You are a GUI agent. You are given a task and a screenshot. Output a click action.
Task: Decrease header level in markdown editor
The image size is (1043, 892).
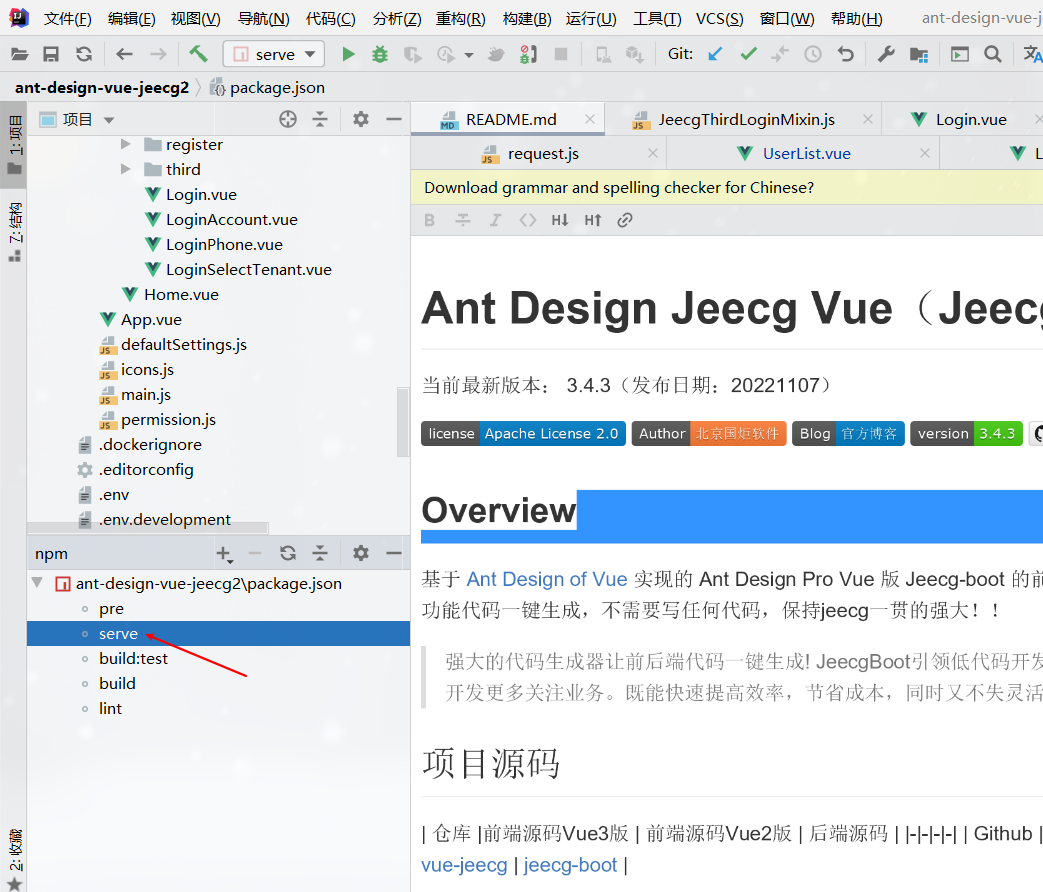pos(559,220)
